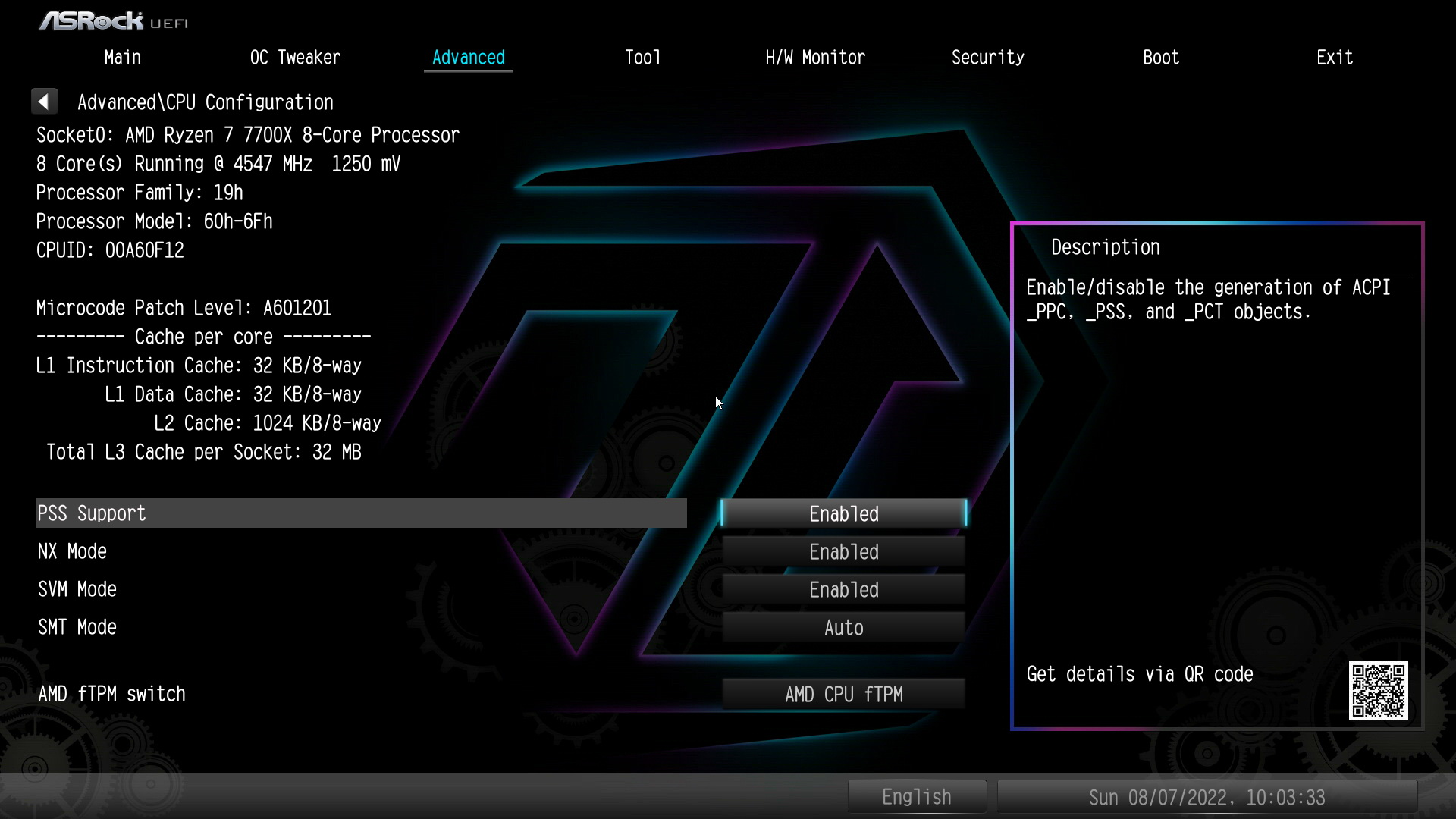Select the SMT Mode row label
This screenshot has width=1456, height=819.
click(x=77, y=627)
